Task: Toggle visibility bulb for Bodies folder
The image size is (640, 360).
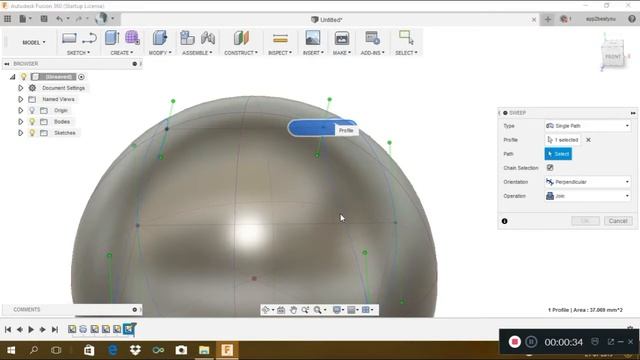Action: 32,122
